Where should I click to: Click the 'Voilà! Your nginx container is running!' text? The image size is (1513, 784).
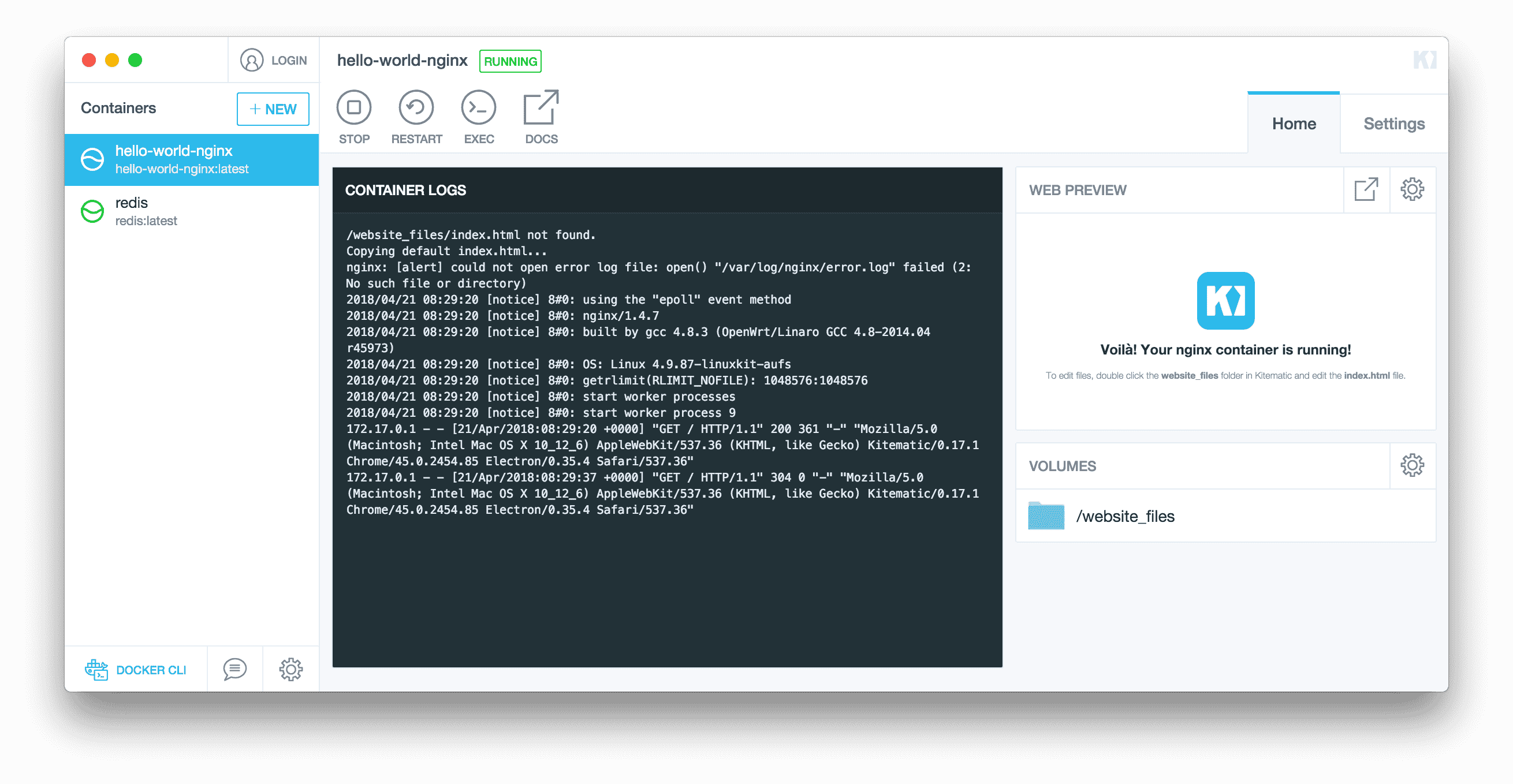[1225, 350]
